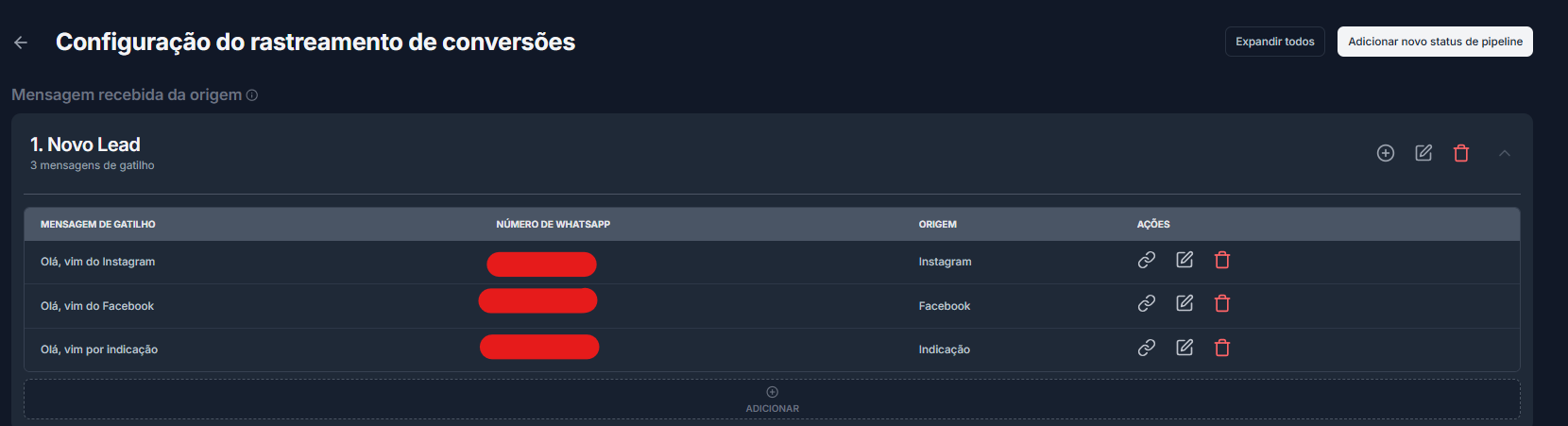The height and width of the screenshot is (426, 1568).
Task: Click the info icon beside Mensagem recebida da origem
Action: click(x=252, y=95)
